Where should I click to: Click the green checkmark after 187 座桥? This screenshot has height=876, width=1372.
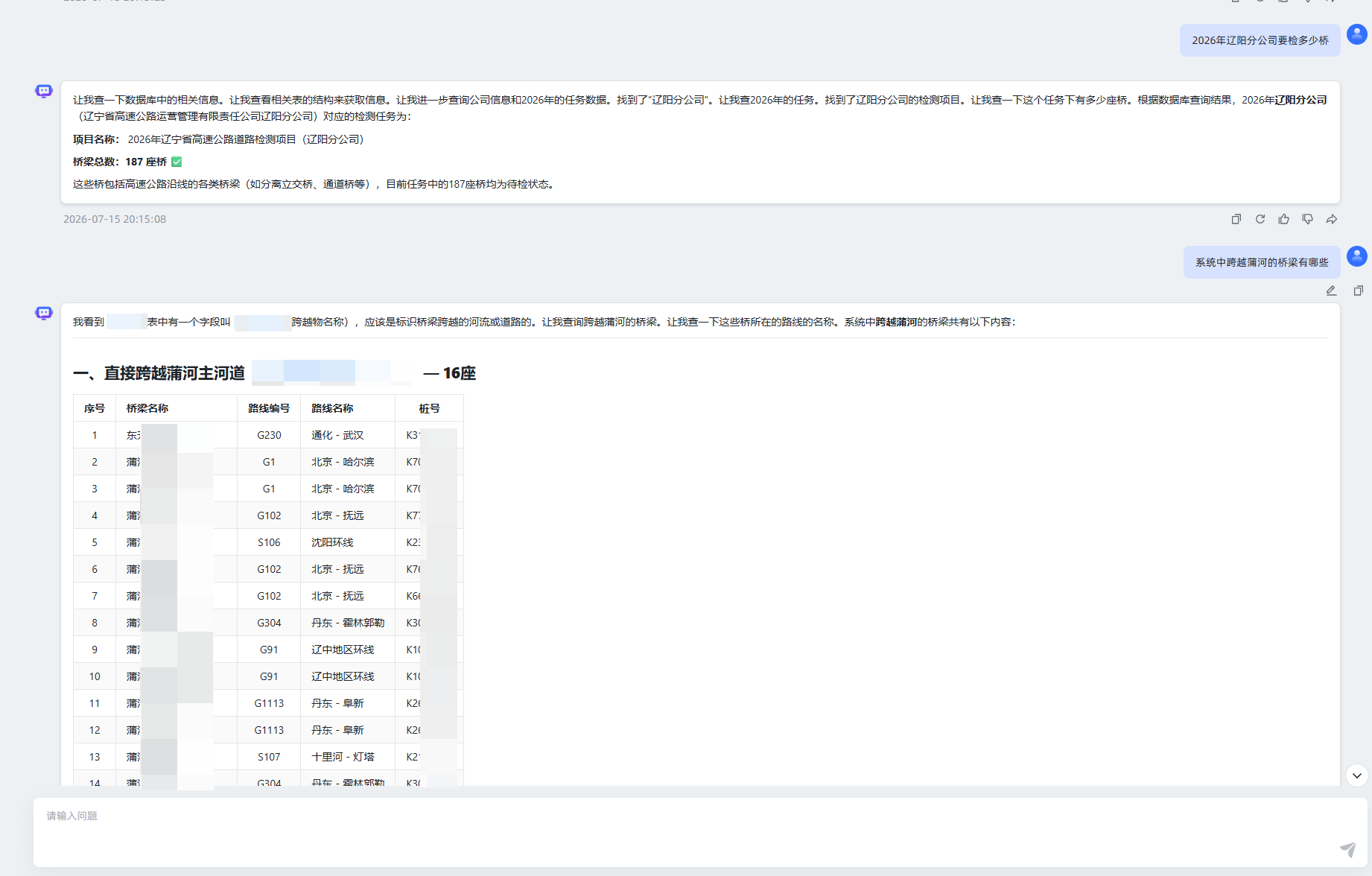pyautogui.click(x=177, y=162)
